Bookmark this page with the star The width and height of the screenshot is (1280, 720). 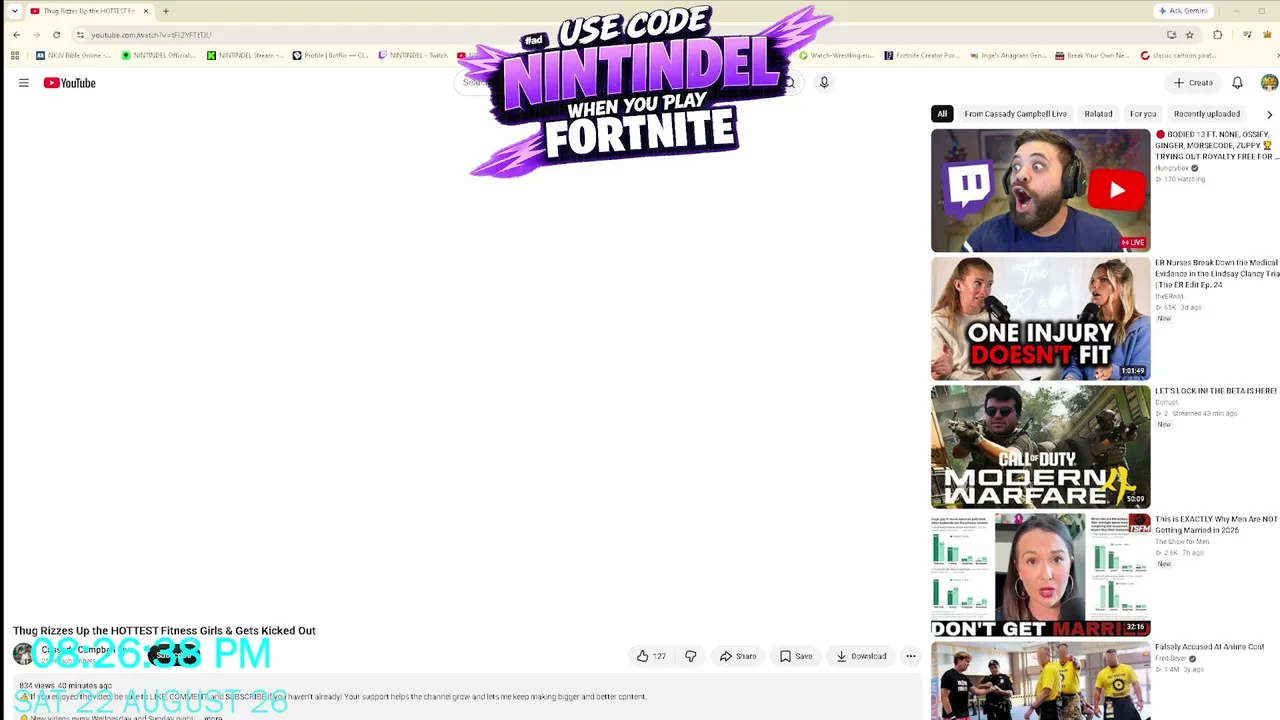pyautogui.click(x=1189, y=35)
